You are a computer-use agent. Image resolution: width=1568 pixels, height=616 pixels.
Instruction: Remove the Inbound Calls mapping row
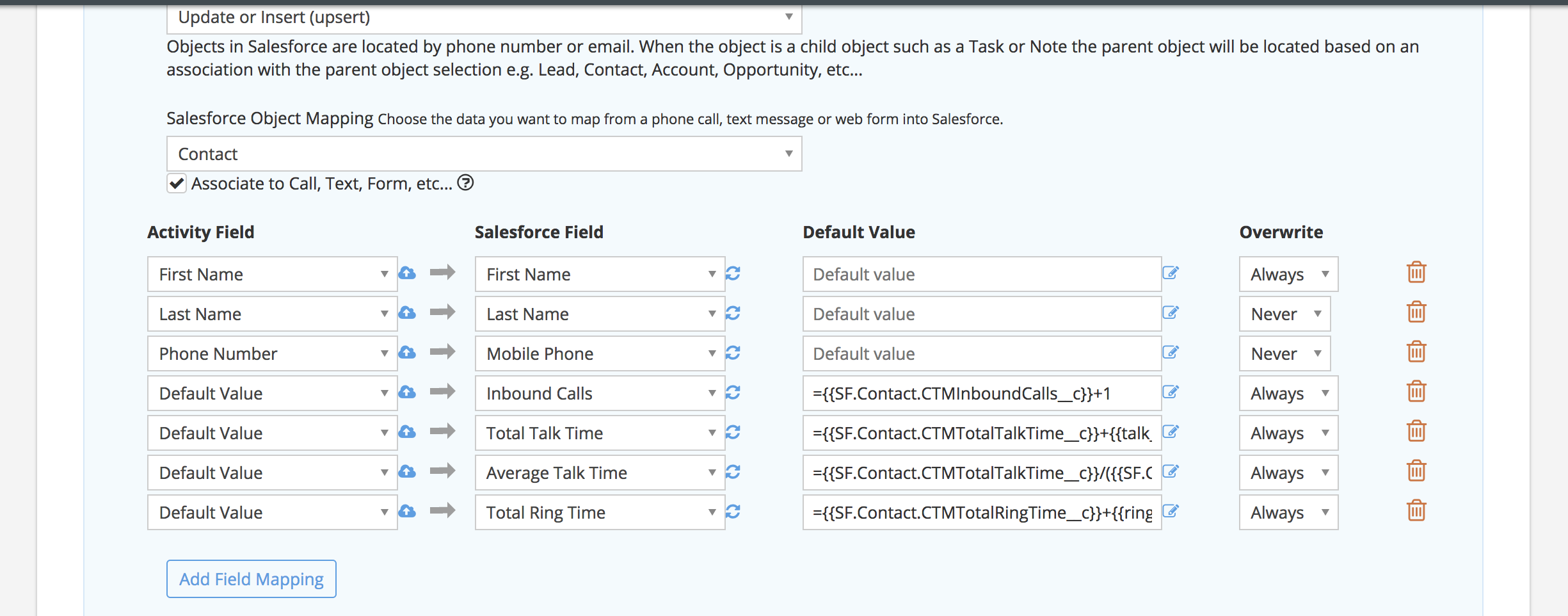(1416, 392)
